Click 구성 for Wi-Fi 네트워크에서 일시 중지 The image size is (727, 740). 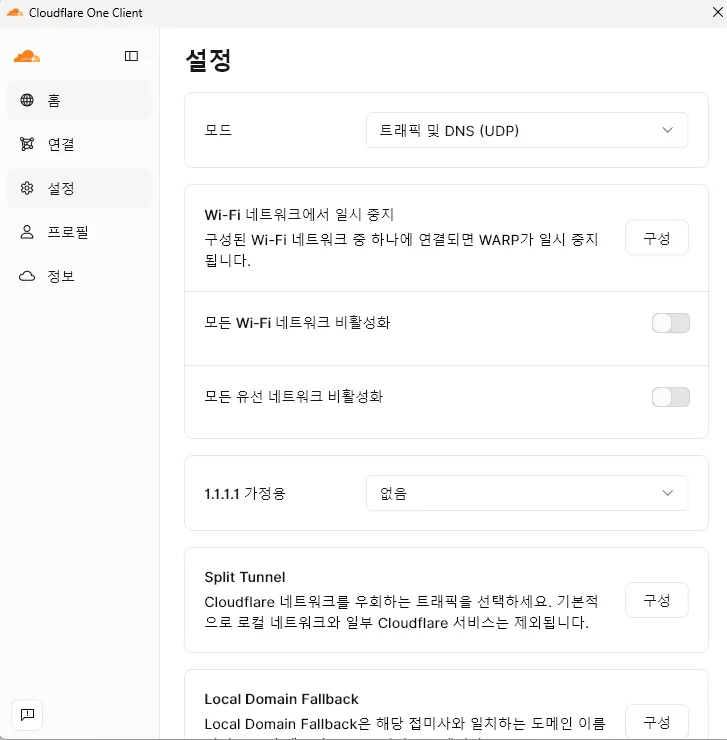pos(657,238)
